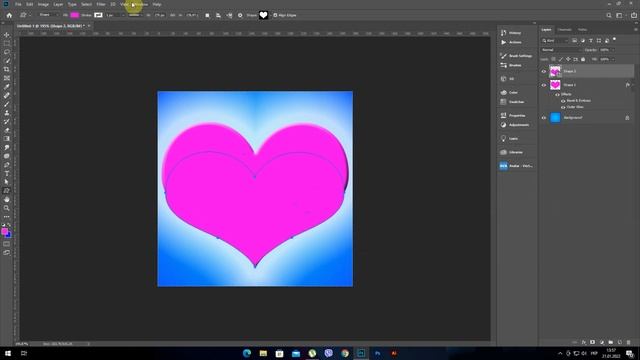The image size is (640, 360).
Task: Click the Home icon in options bar
Action: pyautogui.click(x=9, y=15)
